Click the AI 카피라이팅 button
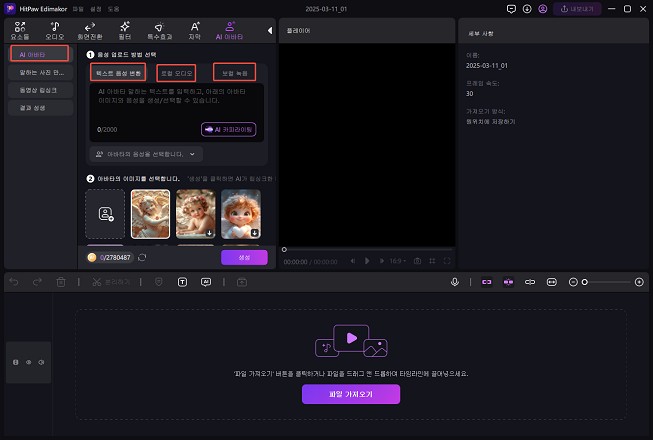This screenshot has width=653, height=440. click(x=229, y=129)
